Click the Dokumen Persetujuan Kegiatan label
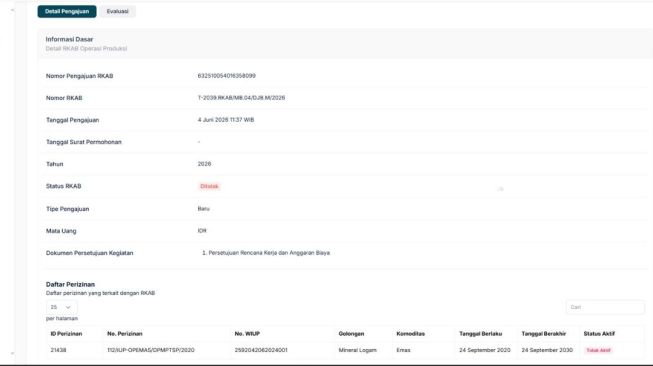 tap(90, 253)
